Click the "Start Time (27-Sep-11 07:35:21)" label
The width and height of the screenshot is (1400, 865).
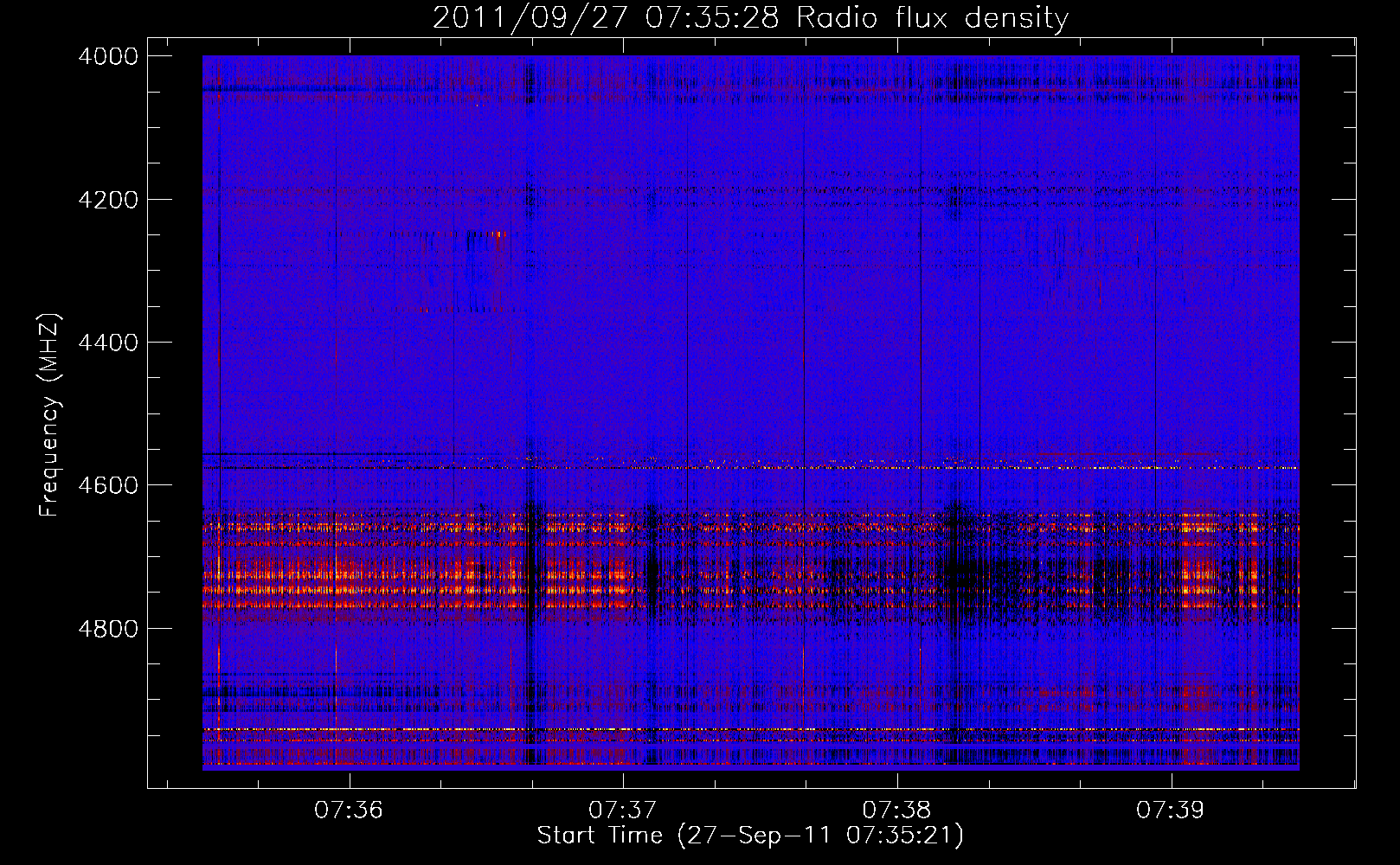tap(750, 836)
